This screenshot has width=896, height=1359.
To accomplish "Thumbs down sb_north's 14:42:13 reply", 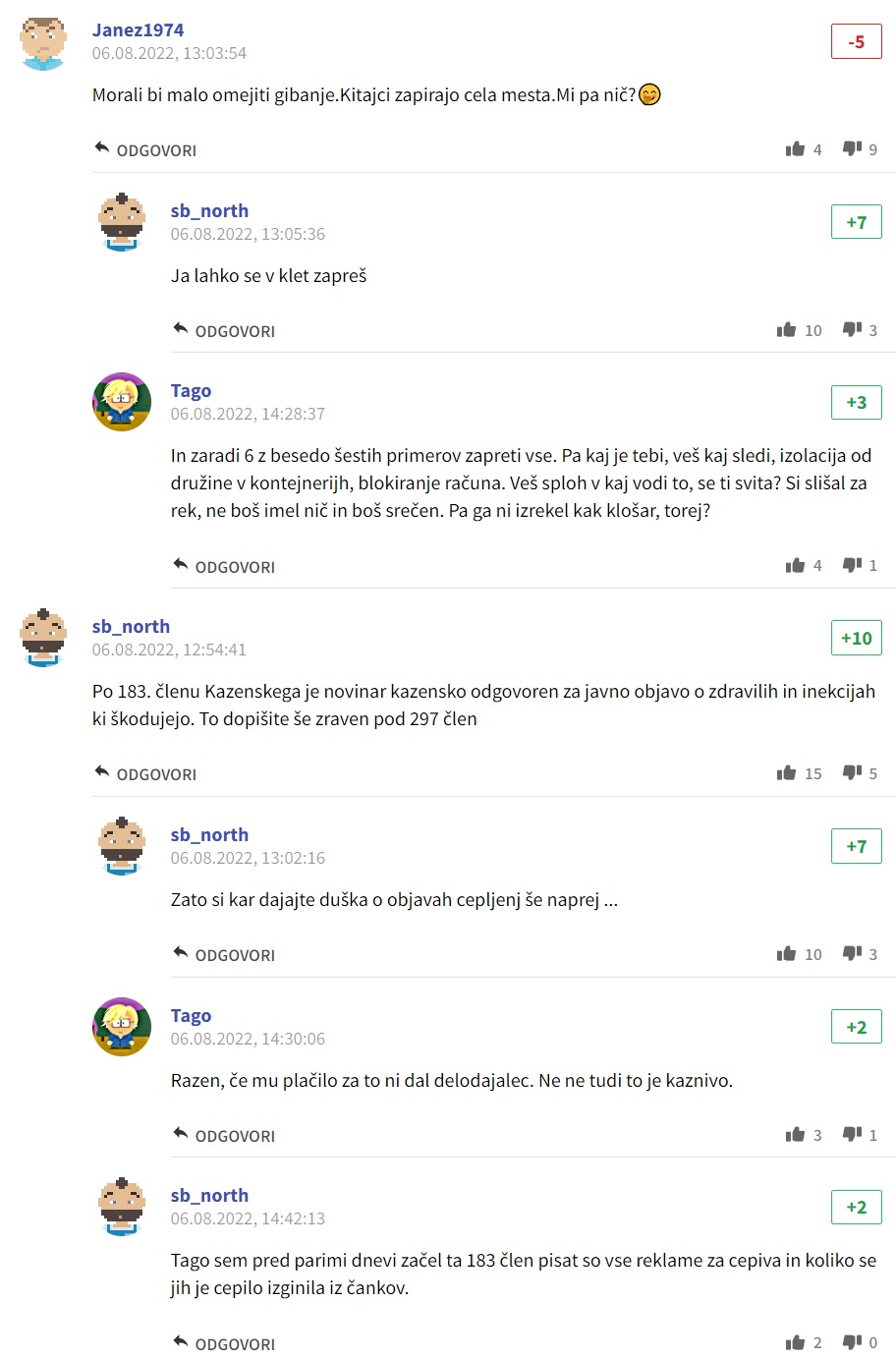I will pos(852,1342).
